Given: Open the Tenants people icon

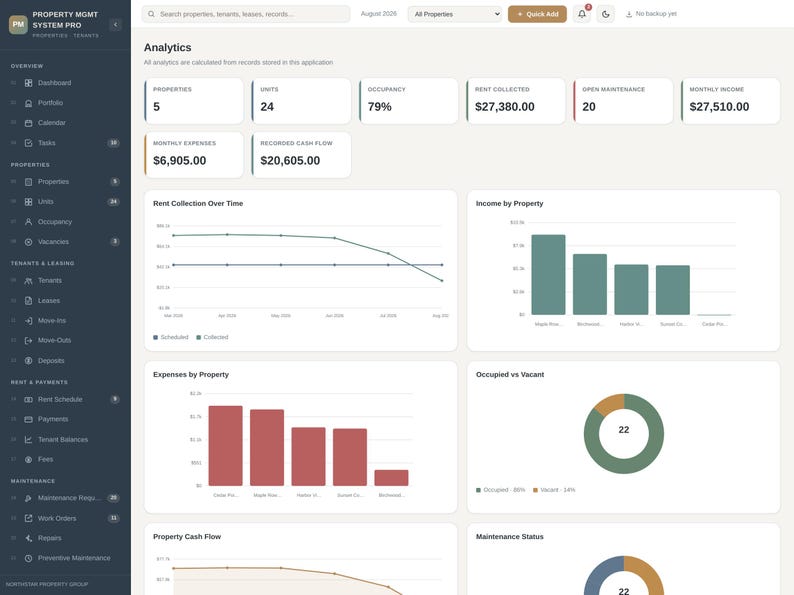Looking at the screenshot, I should pyautogui.click(x=28, y=281).
